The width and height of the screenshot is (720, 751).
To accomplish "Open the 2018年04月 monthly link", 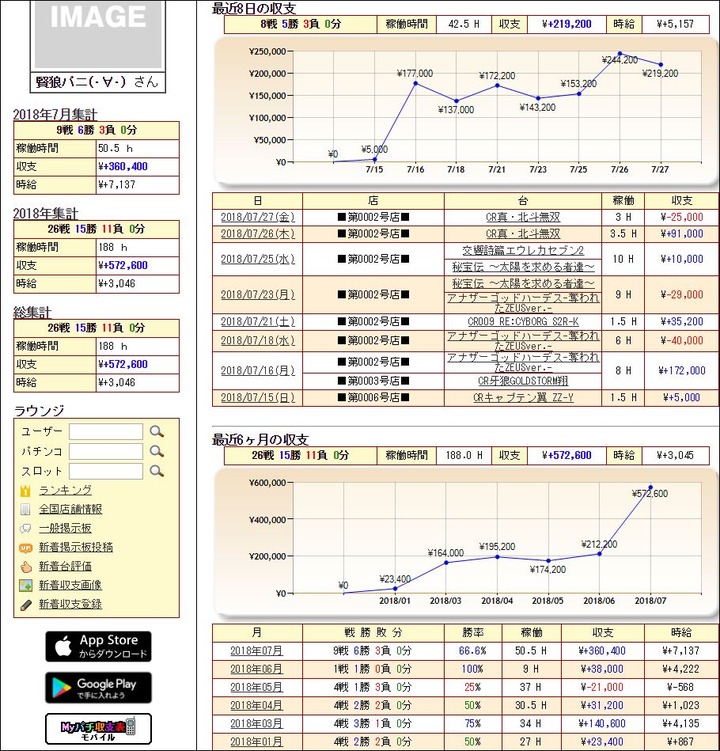I will point(256,705).
